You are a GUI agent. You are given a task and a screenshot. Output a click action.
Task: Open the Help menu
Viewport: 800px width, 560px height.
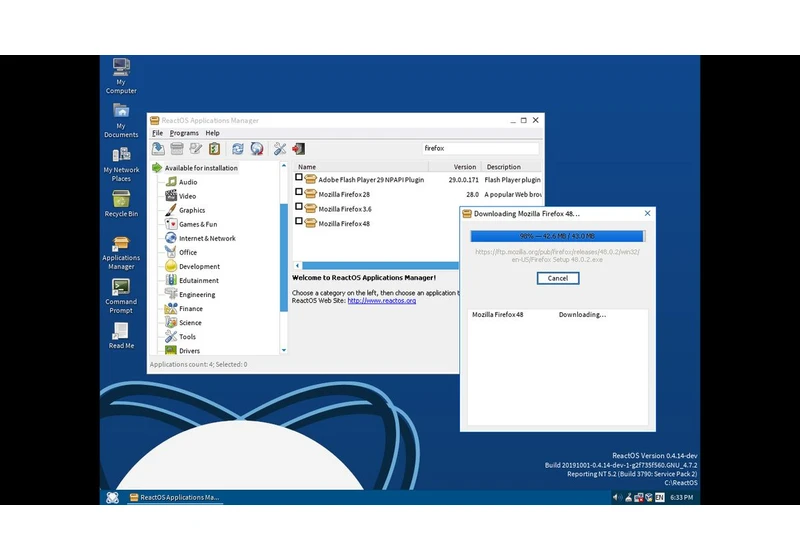[213, 133]
